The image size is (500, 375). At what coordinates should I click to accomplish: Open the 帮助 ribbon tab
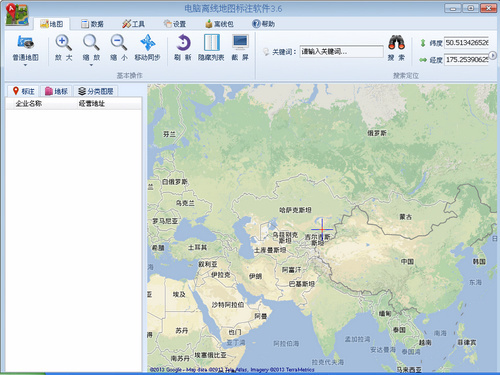[264, 24]
